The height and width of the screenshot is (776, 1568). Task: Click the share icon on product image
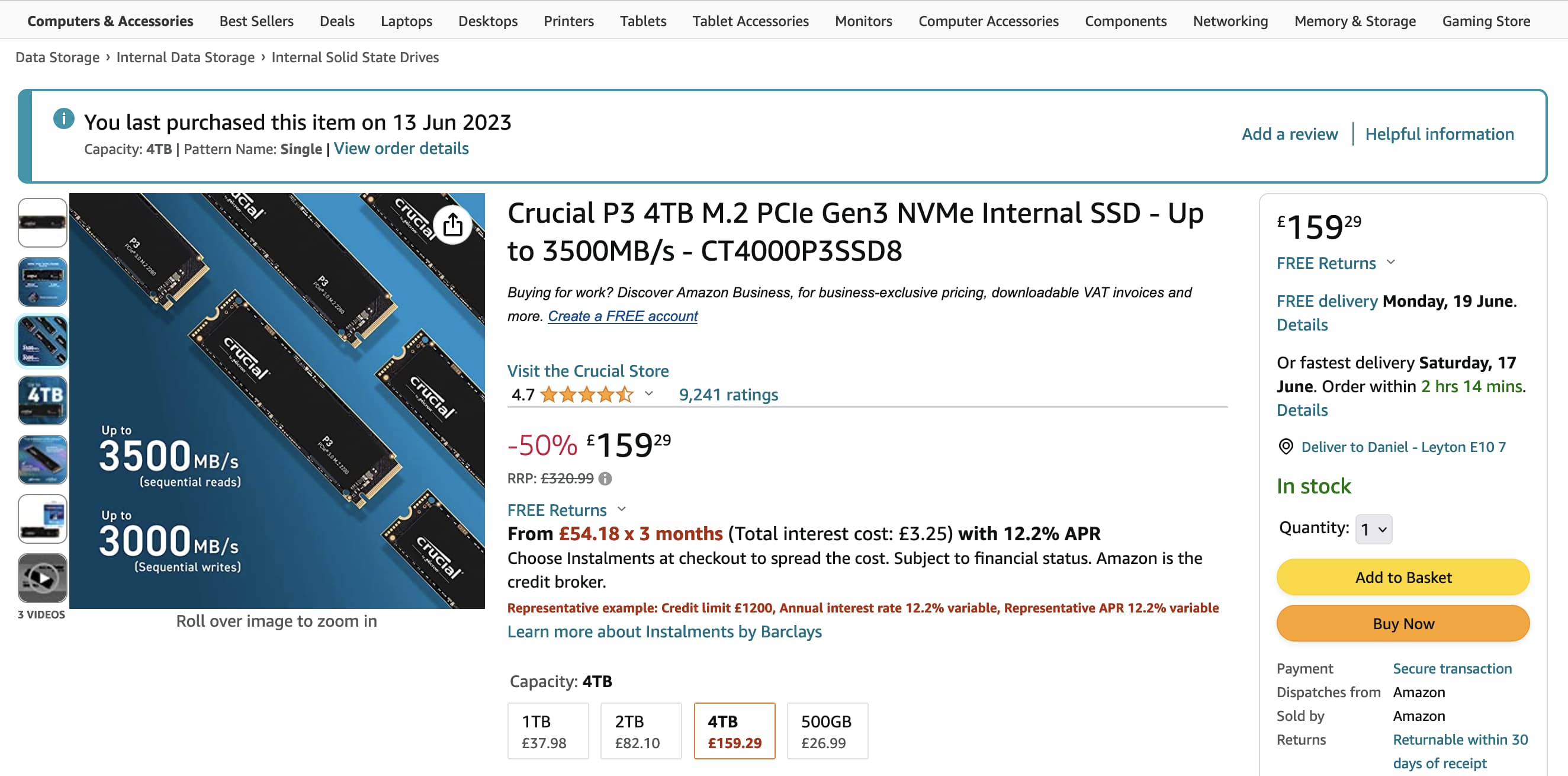452,225
